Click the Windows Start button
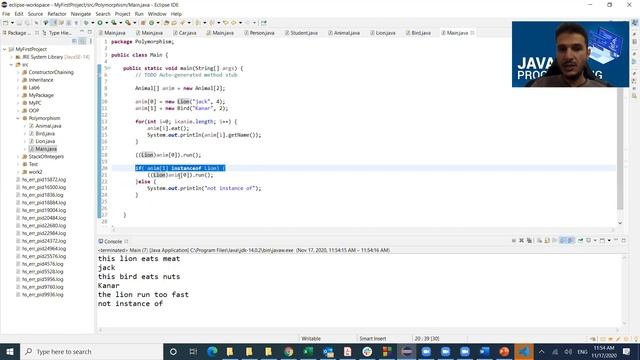The width and height of the screenshot is (640, 360). pos(9,351)
